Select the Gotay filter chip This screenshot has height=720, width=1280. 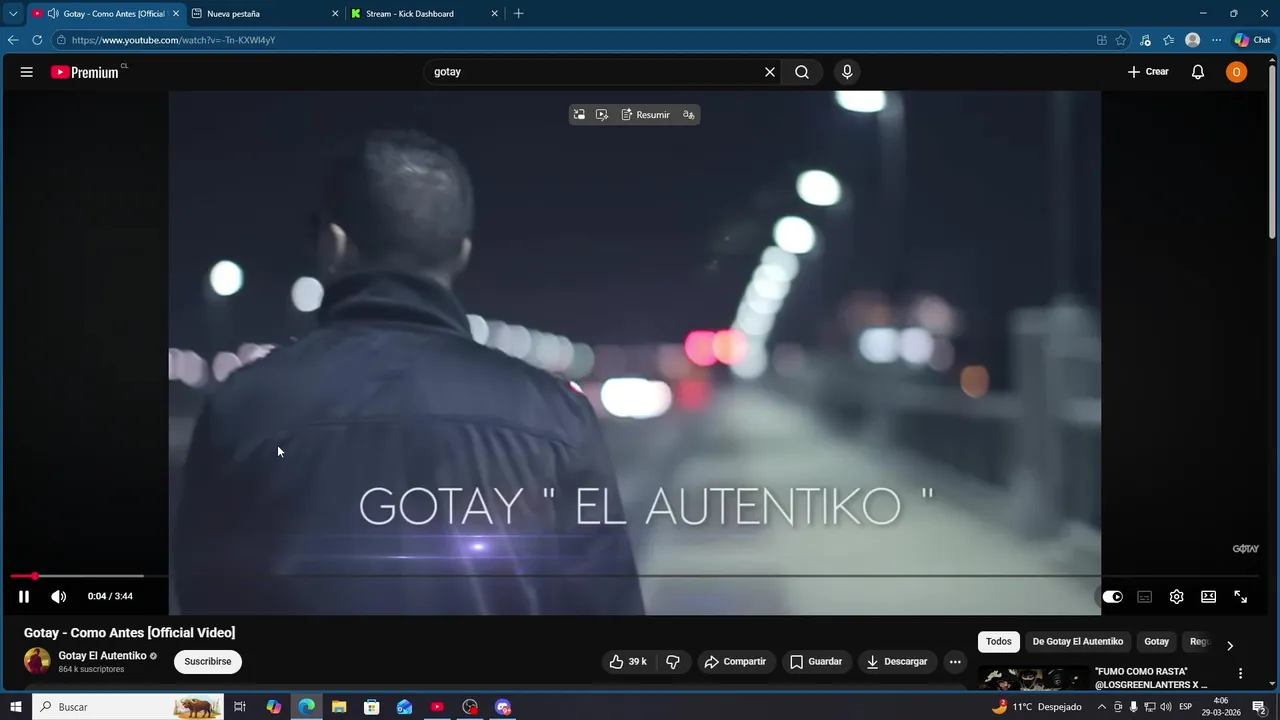1157,642
